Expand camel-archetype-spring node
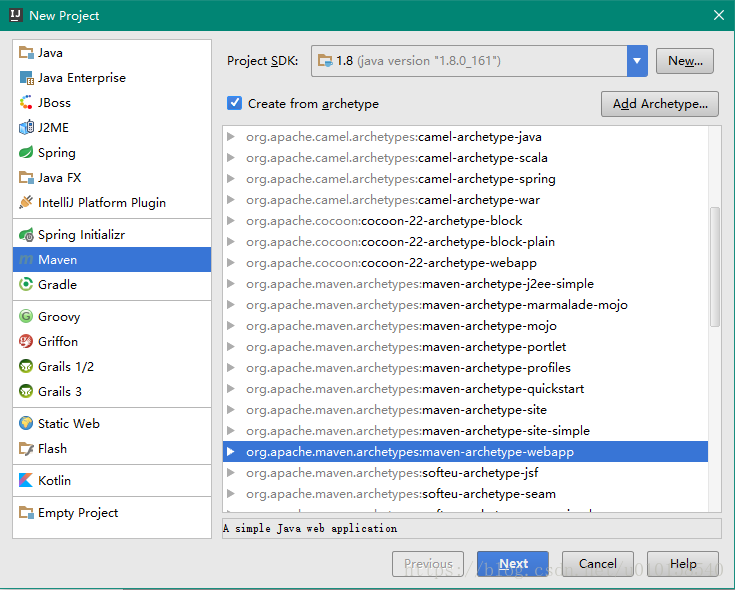 (231, 179)
